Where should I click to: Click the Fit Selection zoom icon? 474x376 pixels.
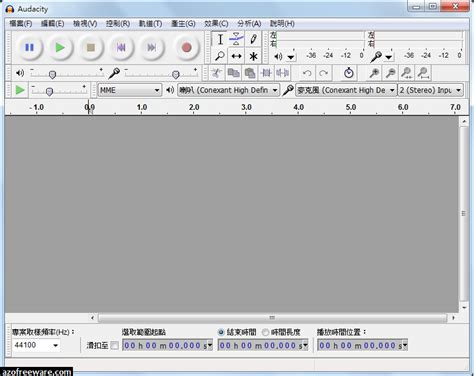[407, 73]
